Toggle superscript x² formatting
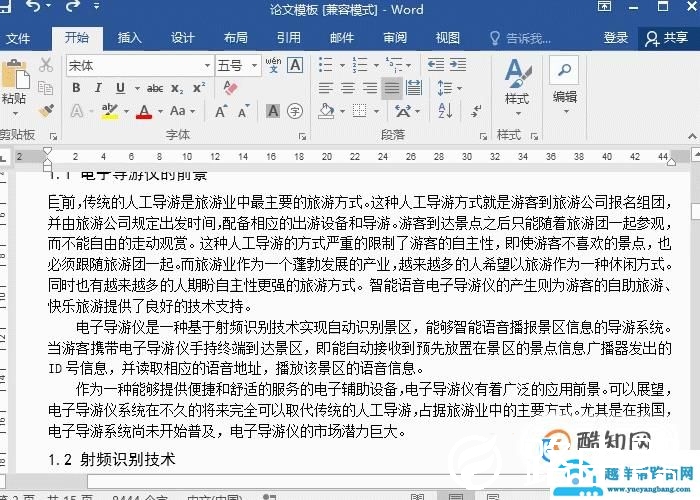 199,88
